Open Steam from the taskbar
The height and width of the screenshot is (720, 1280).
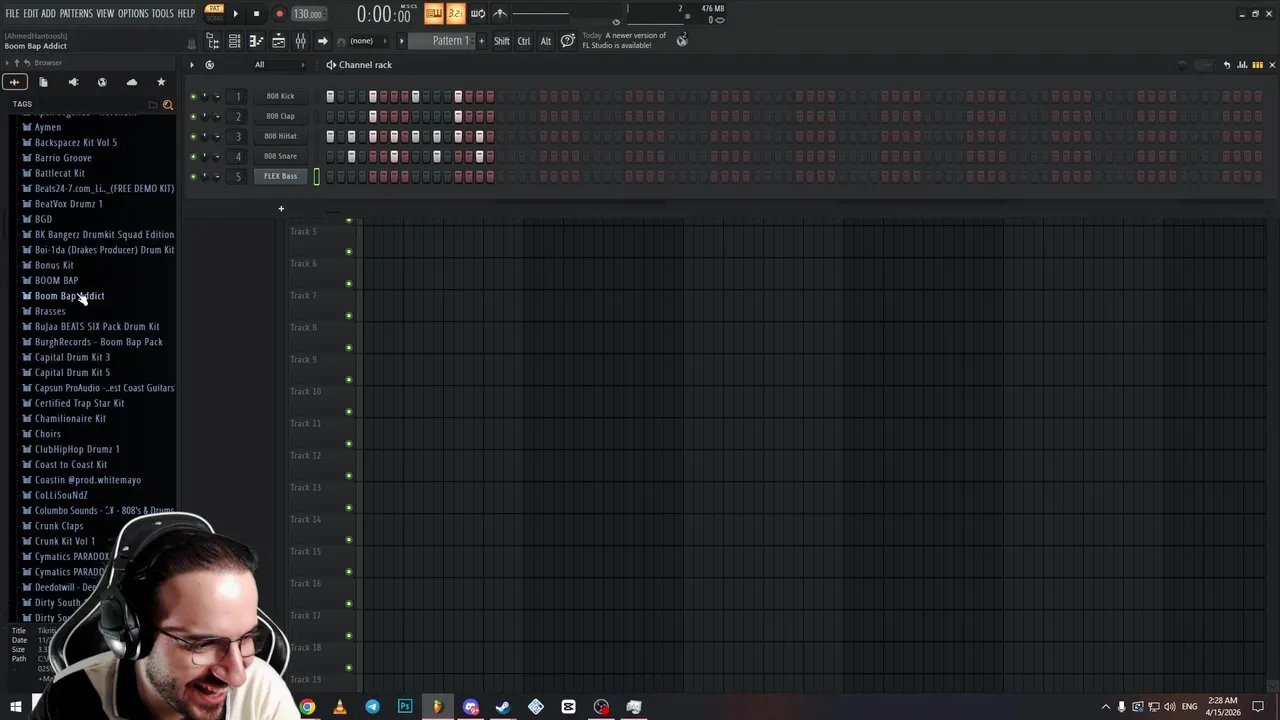tap(503, 707)
